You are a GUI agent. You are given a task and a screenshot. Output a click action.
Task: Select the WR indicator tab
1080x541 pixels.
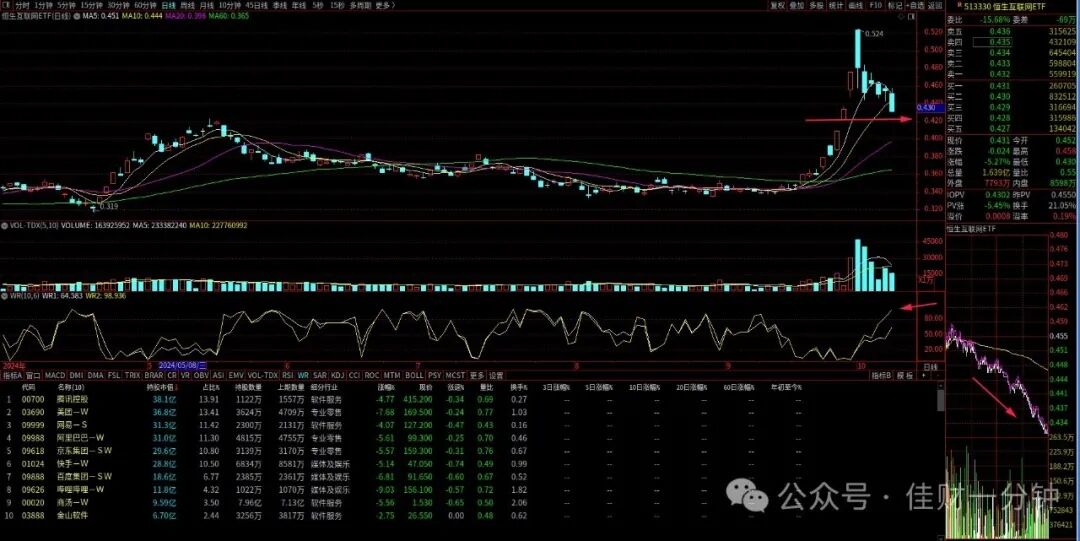pyautogui.click(x=303, y=376)
